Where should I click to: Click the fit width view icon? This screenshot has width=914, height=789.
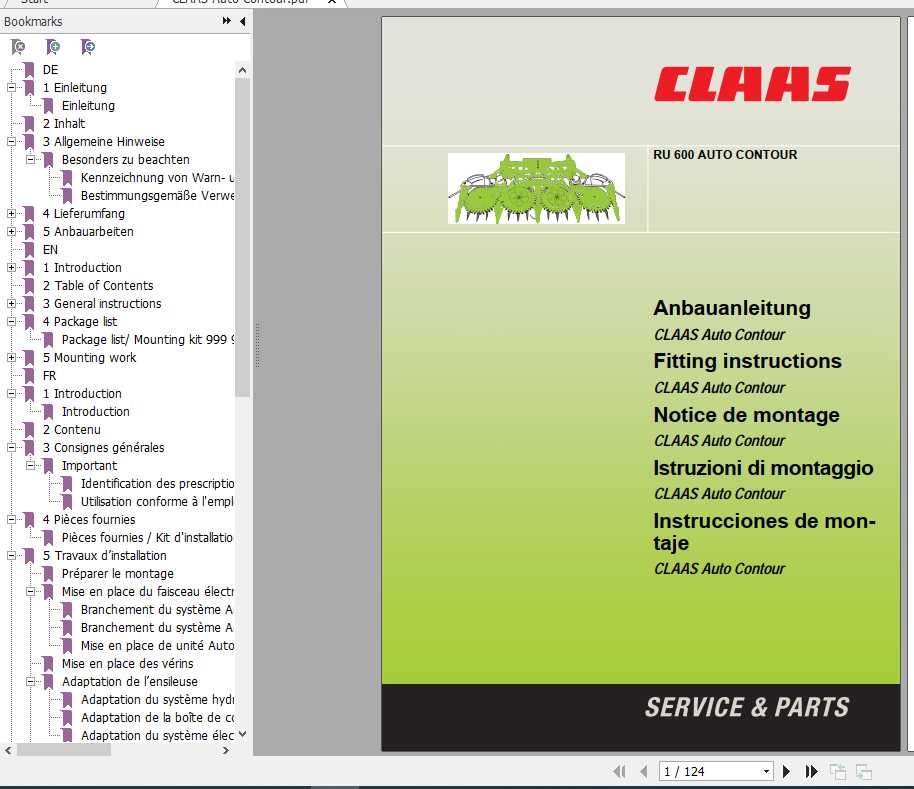pyautogui.click(x=862, y=771)
